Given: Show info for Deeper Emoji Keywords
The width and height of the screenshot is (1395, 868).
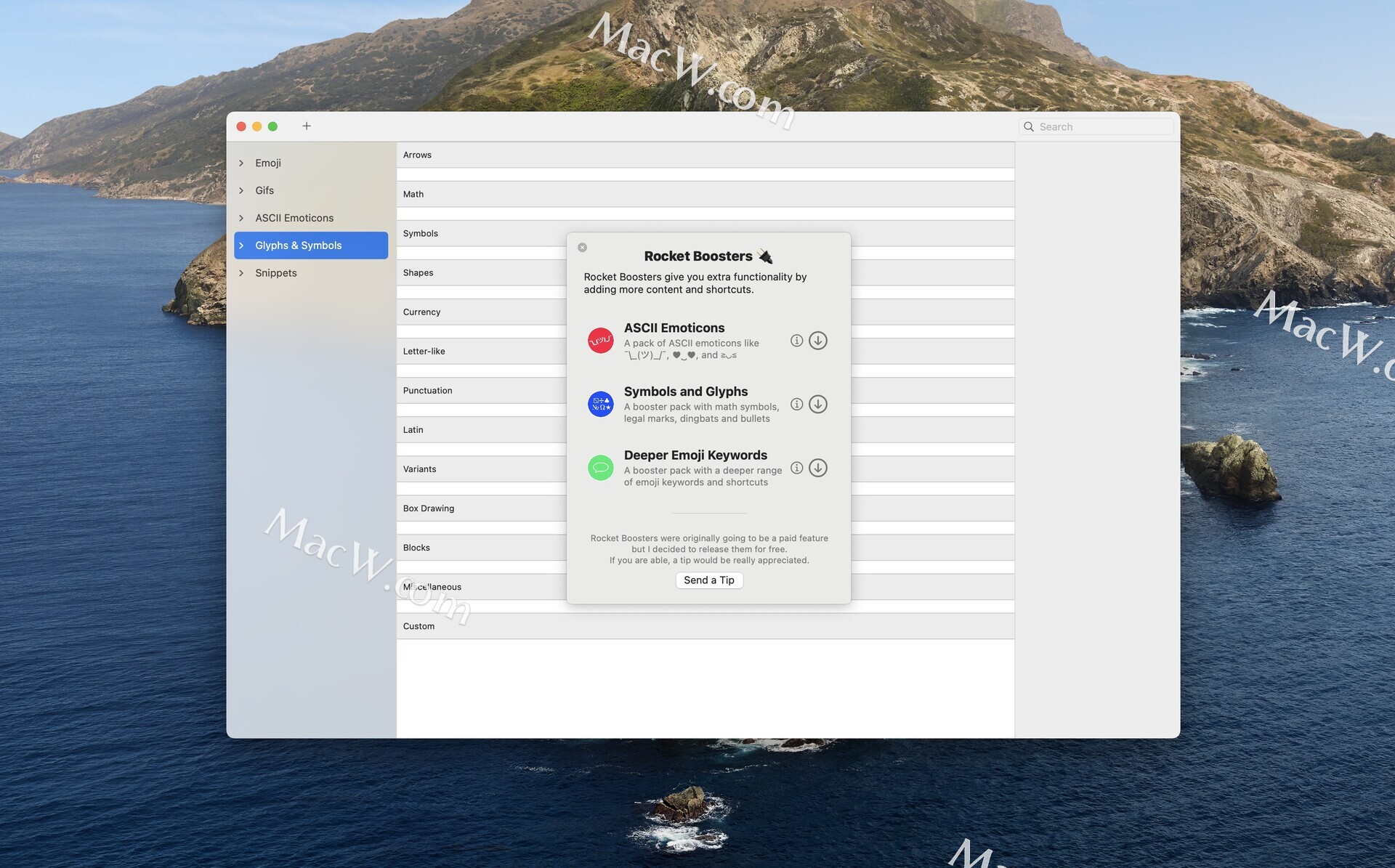Looking at the screenshot, I should pyautogui.click(x=796, y=468).
